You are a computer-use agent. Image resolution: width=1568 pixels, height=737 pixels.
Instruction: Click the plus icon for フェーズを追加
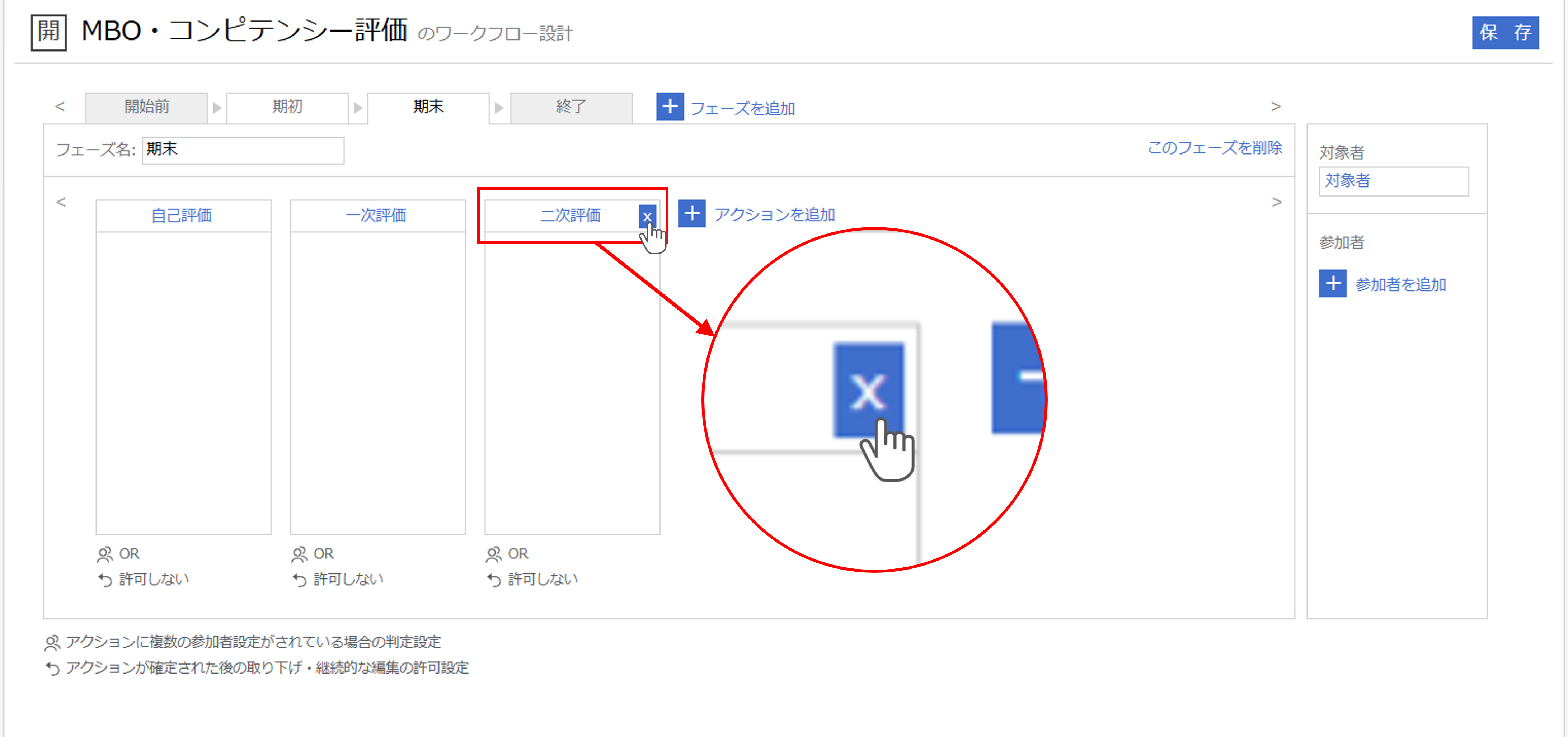coord(670,107)
